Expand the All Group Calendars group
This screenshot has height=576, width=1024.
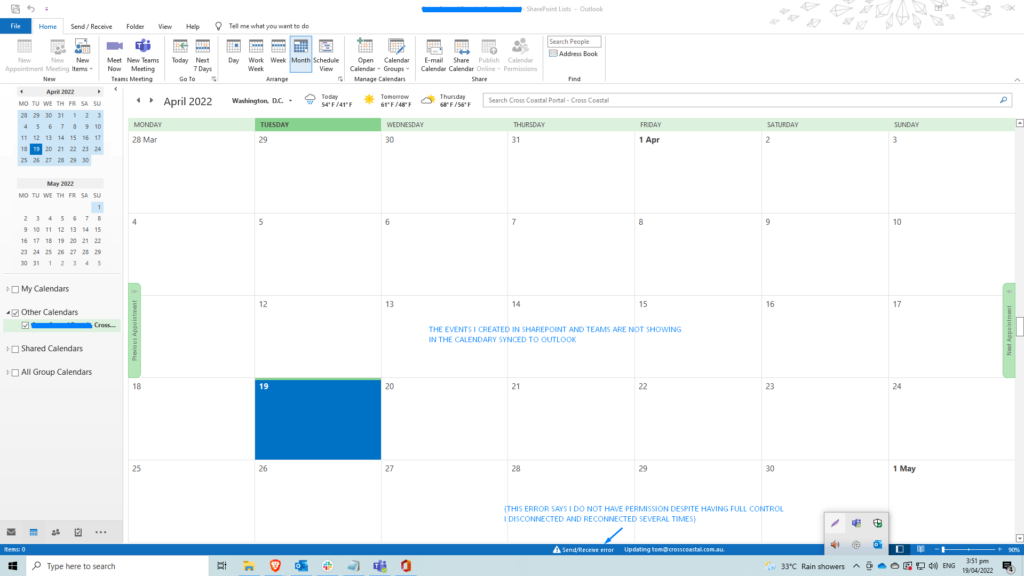pos(8,372)
